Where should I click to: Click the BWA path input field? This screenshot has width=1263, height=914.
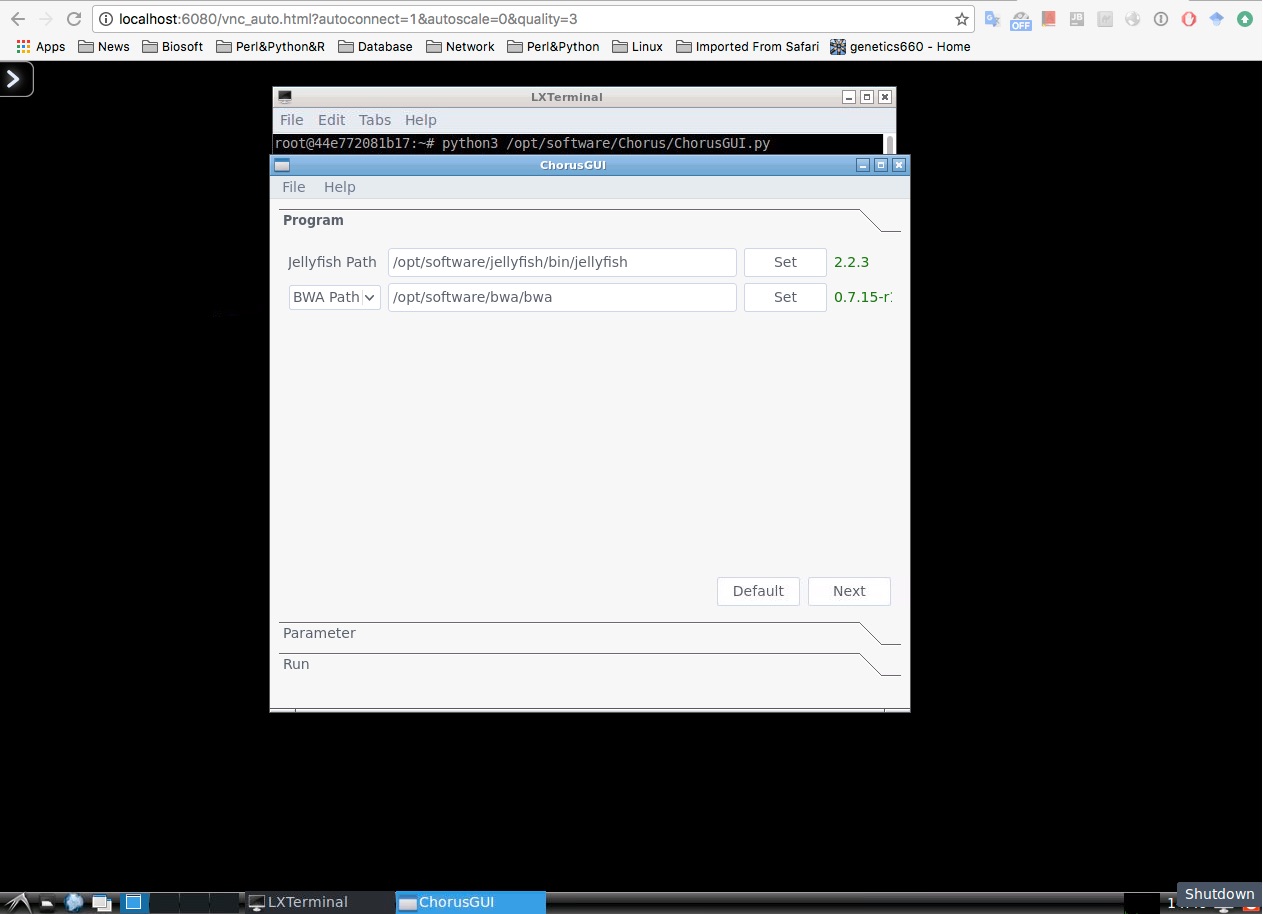(x=562, y=297)
